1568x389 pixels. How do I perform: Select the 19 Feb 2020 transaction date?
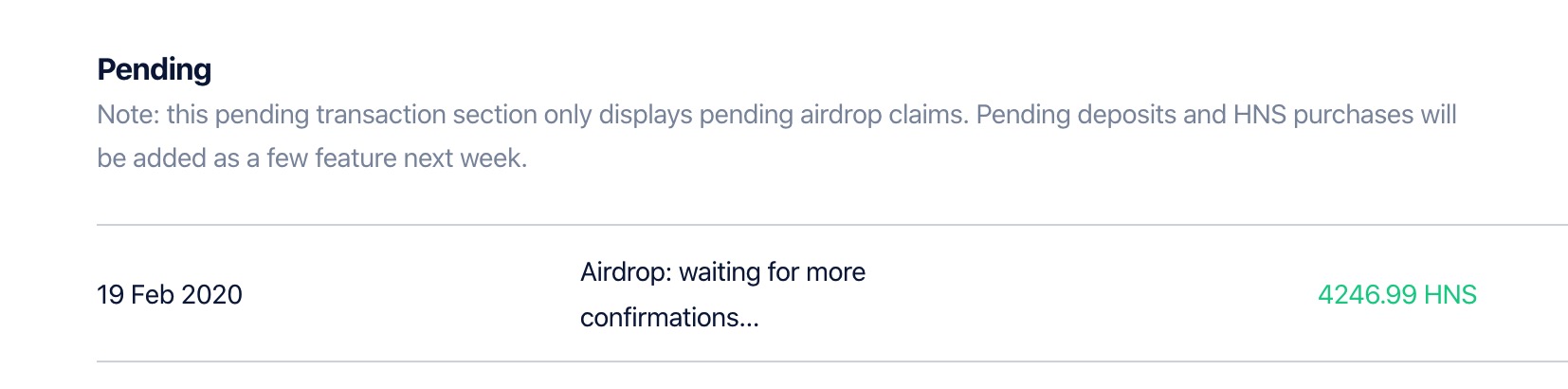click(170, 295)
